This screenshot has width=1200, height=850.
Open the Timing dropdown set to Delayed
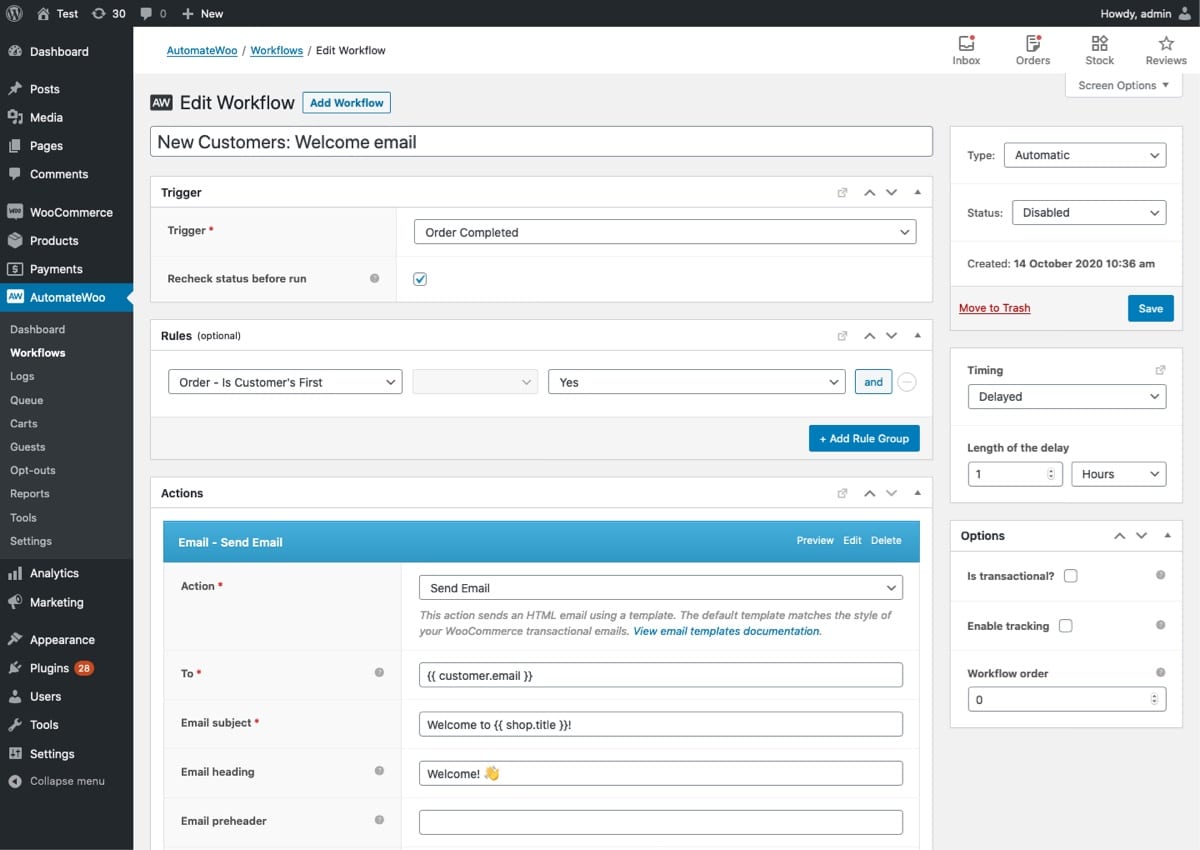tap(1067, 397)
